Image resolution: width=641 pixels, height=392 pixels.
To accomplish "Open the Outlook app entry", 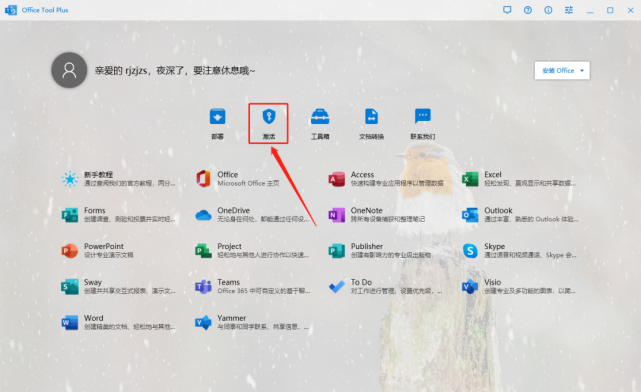I will click(x=520, y=215).
